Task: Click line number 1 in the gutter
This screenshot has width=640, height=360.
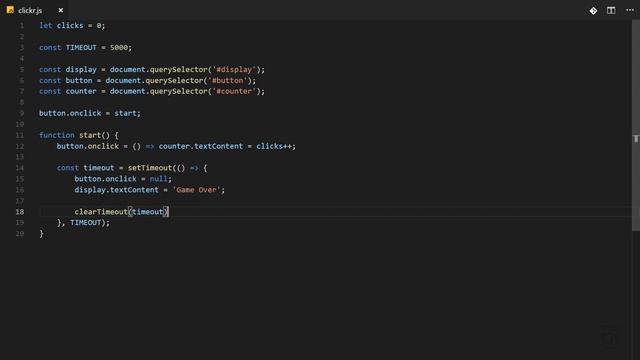Action: (22, 26)
